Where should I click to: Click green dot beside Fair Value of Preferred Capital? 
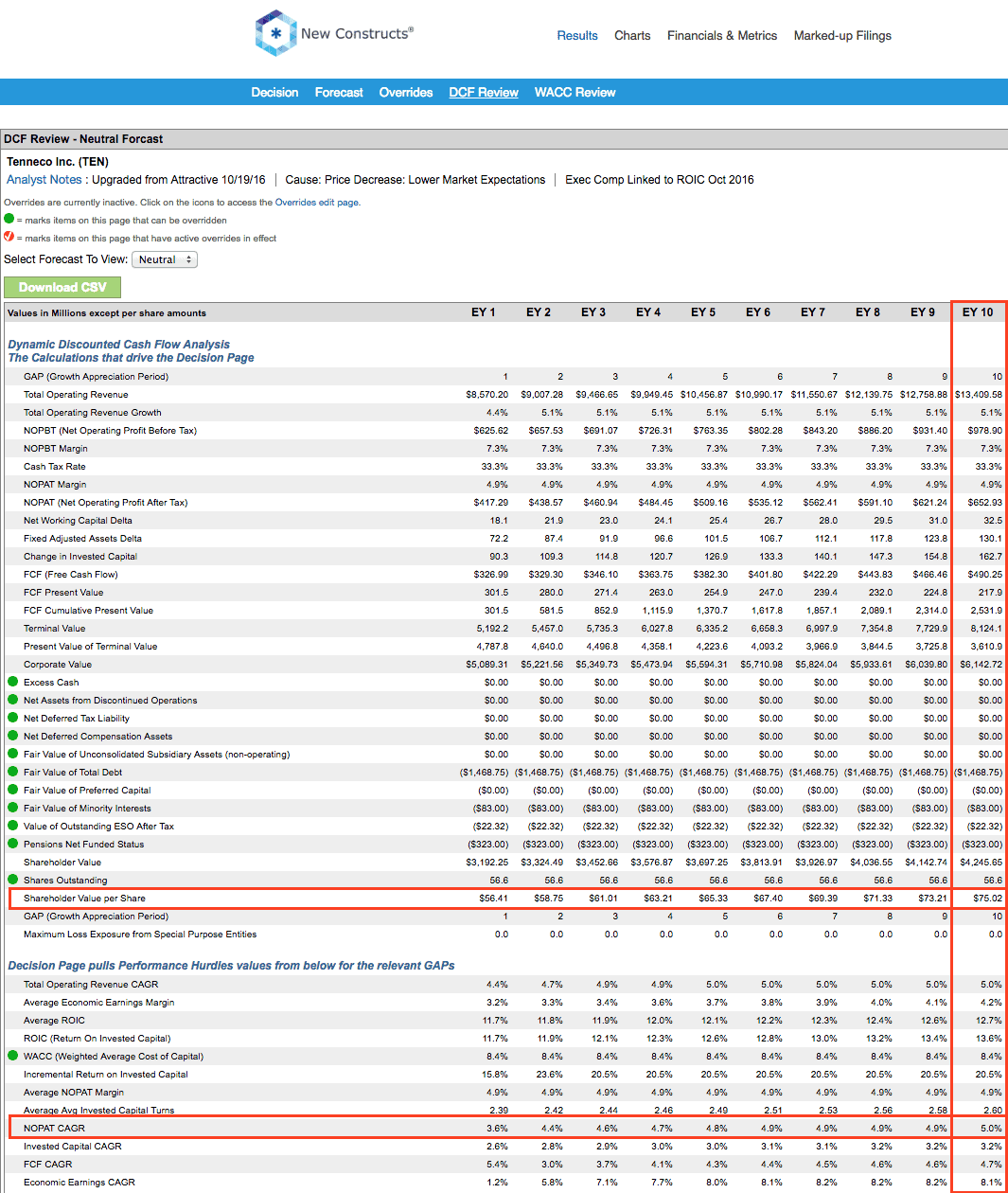tap(13, 790)
